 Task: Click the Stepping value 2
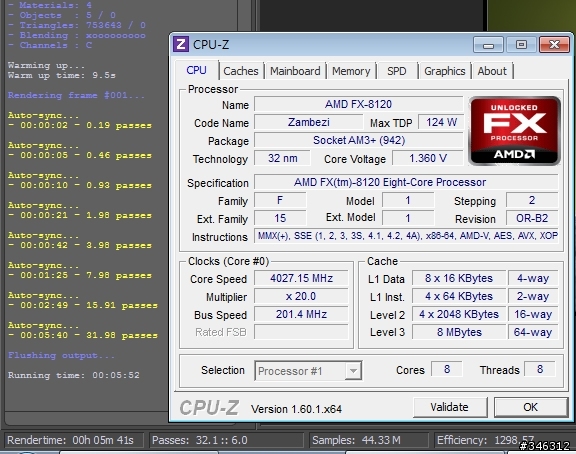(x=532, y=200)
